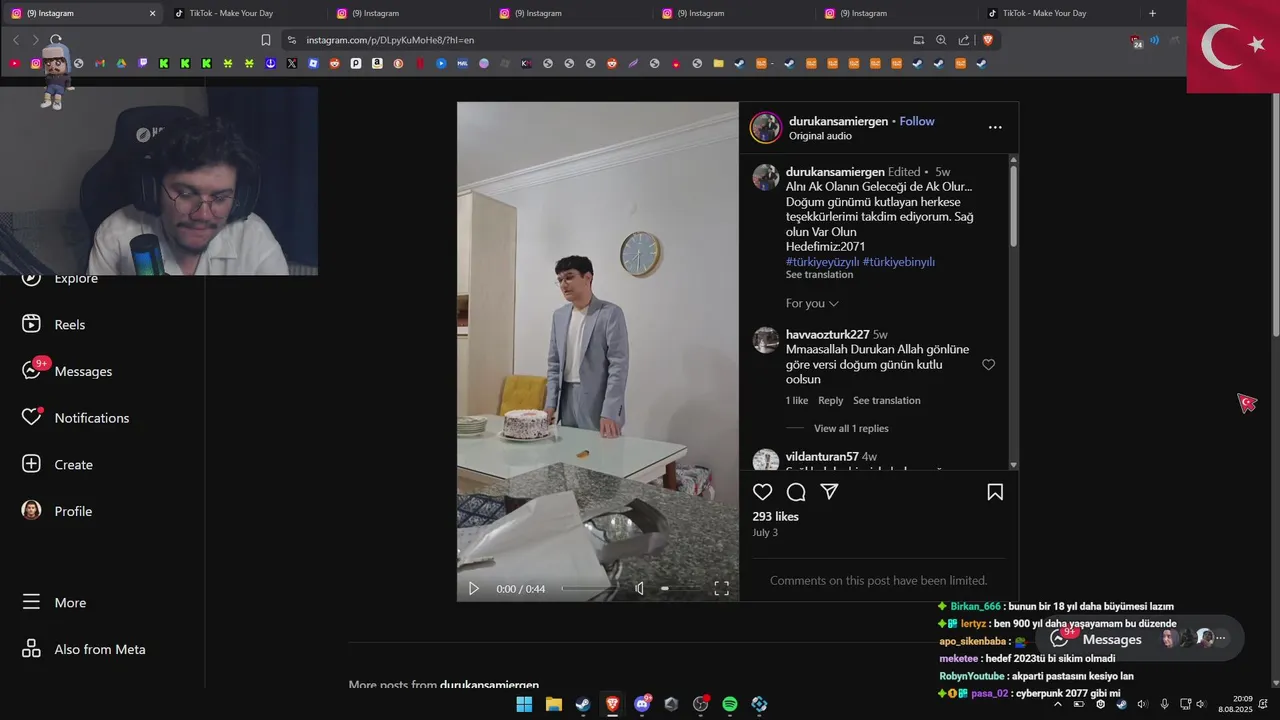Open Explore in the sidebar
1280x720 pixels.
pos(60,279)
